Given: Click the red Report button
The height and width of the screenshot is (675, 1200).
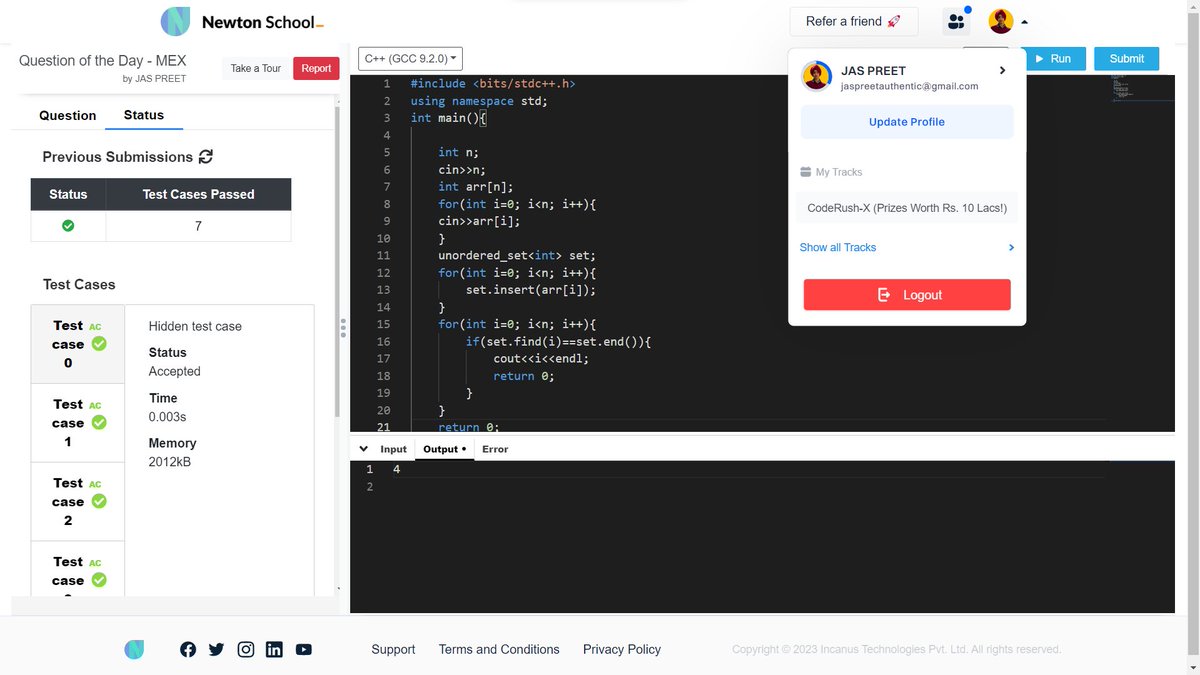Looking at the screenshot, I should pos(316,68).
